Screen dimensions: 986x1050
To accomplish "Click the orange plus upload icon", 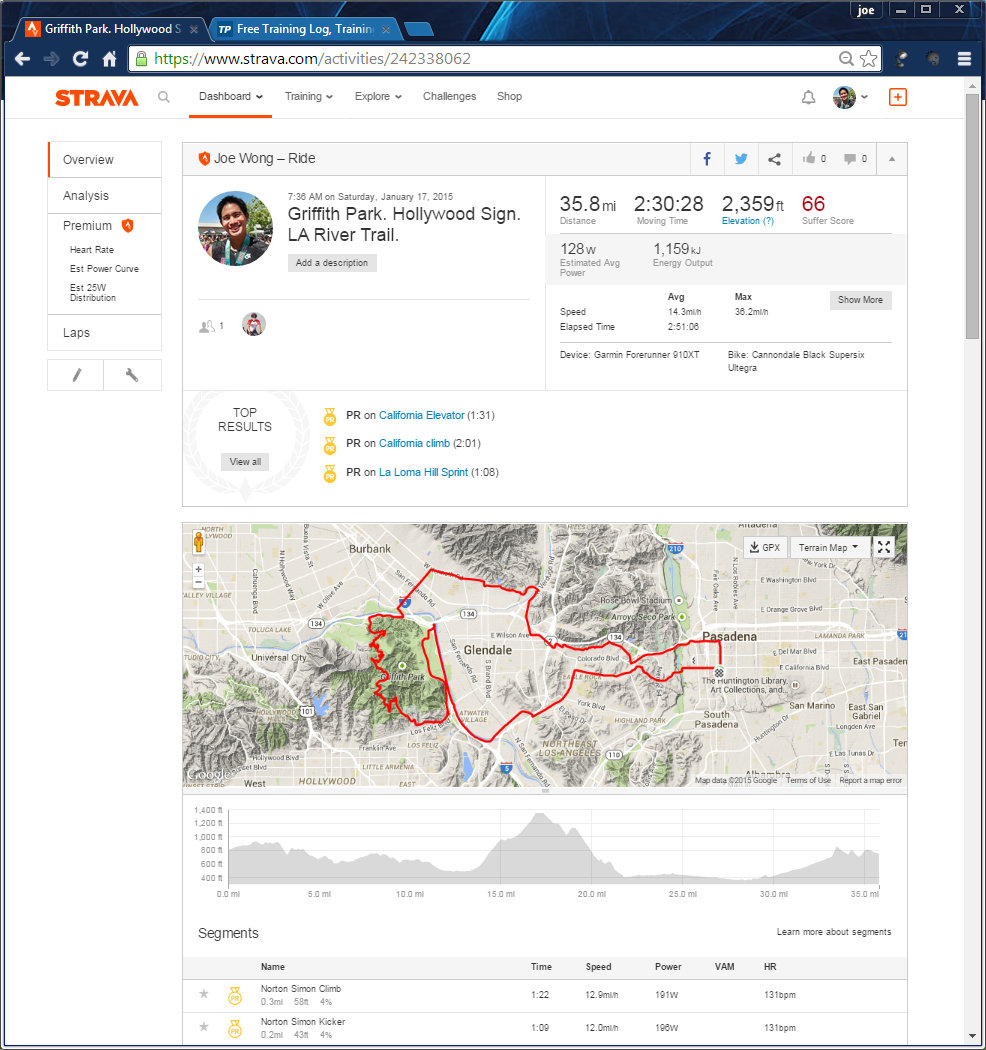I will point(897,97).
